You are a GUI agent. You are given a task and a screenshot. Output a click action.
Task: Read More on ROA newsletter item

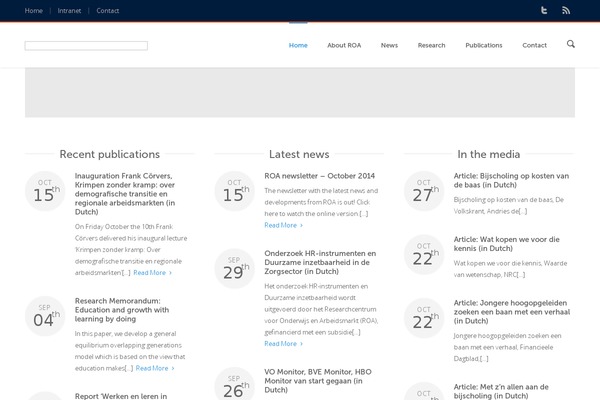[x=283, y=225]
